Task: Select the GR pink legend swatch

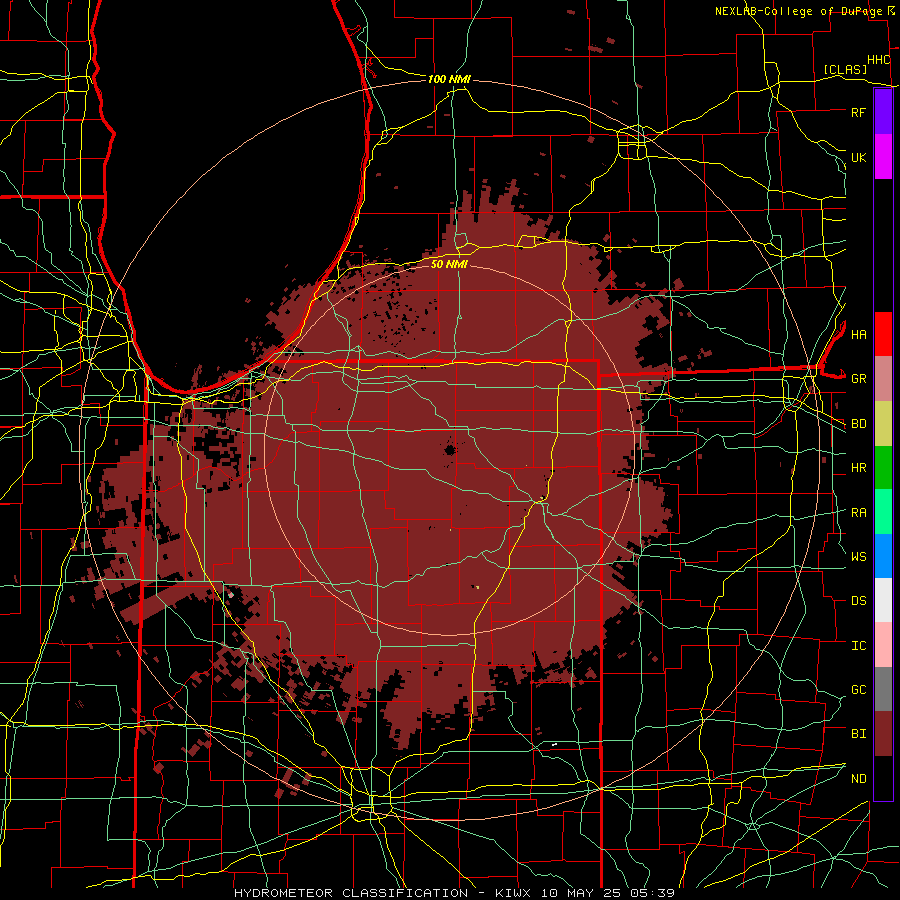Action: point(883,378)
